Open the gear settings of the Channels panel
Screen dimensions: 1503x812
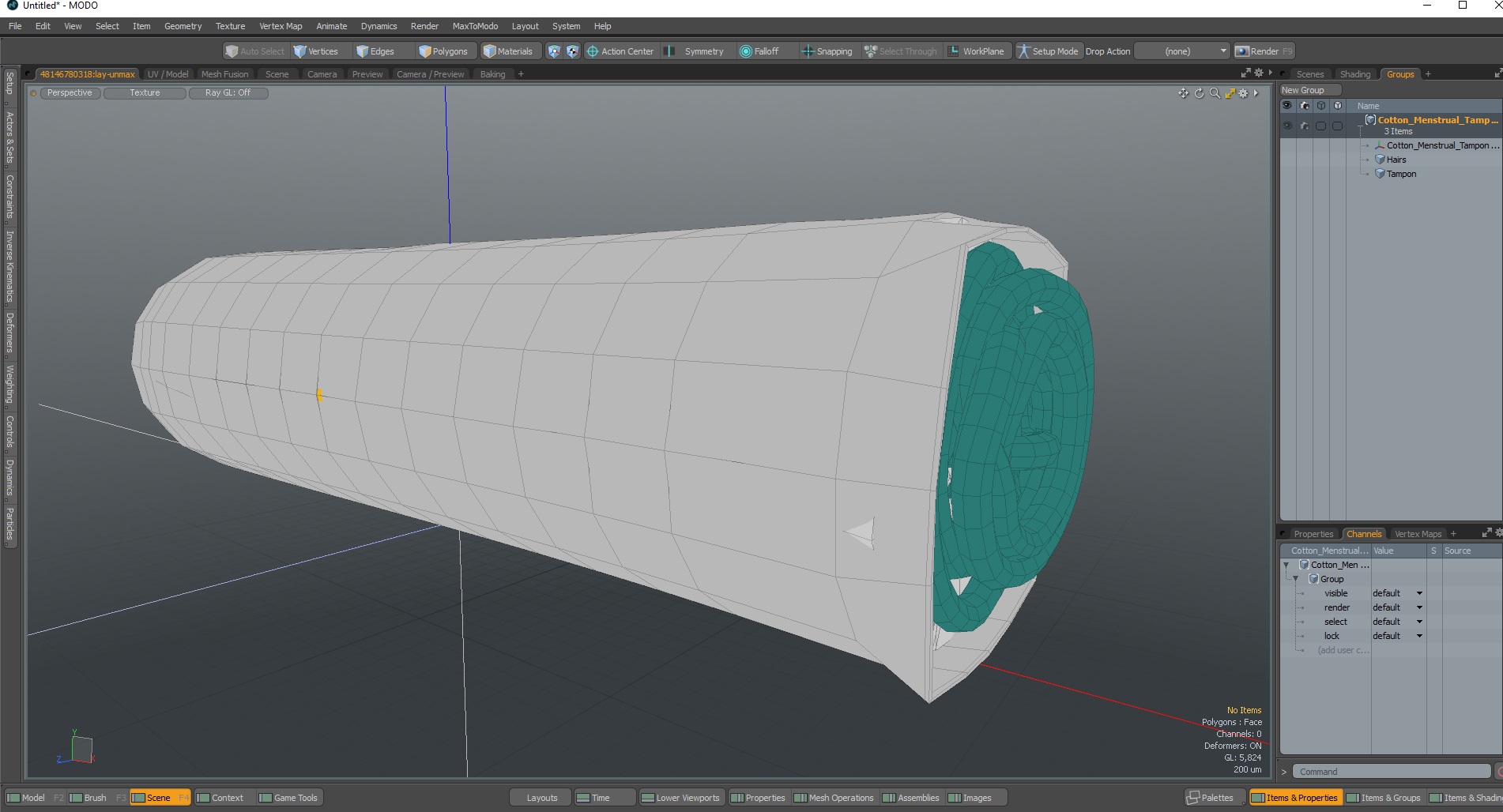(x=1498, y=533)
